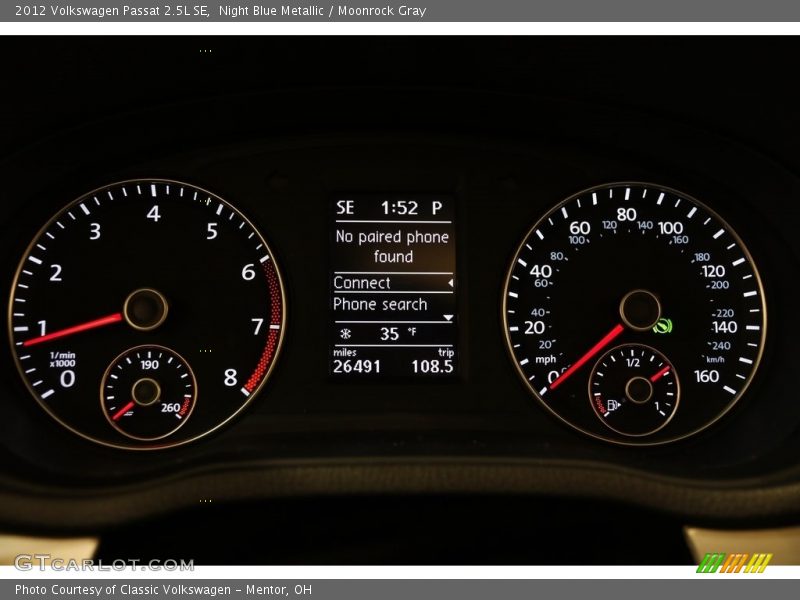Click the 260 mark on temperature gauge

click(170, 408)
